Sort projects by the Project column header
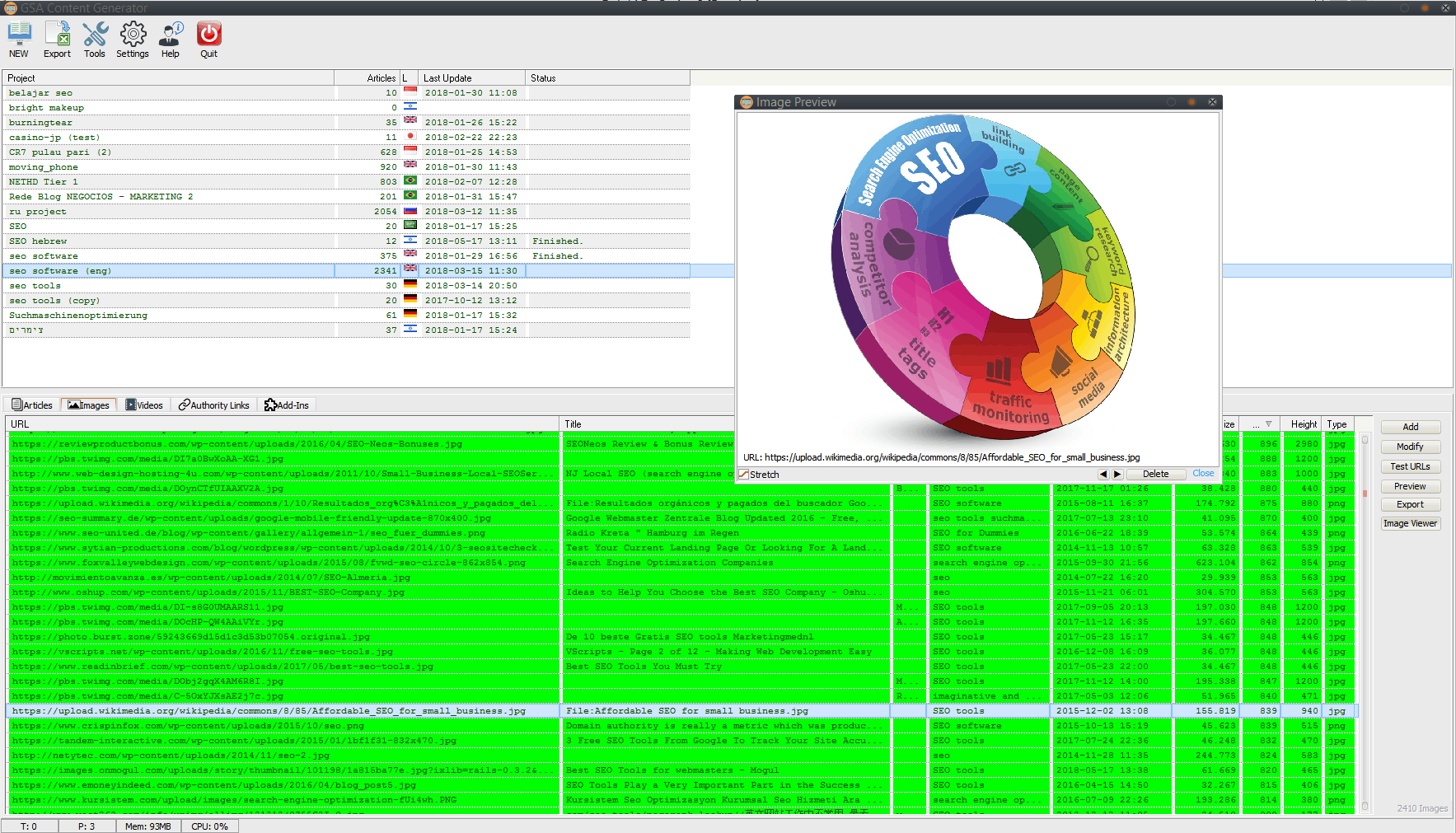 (x=169, y=78)
